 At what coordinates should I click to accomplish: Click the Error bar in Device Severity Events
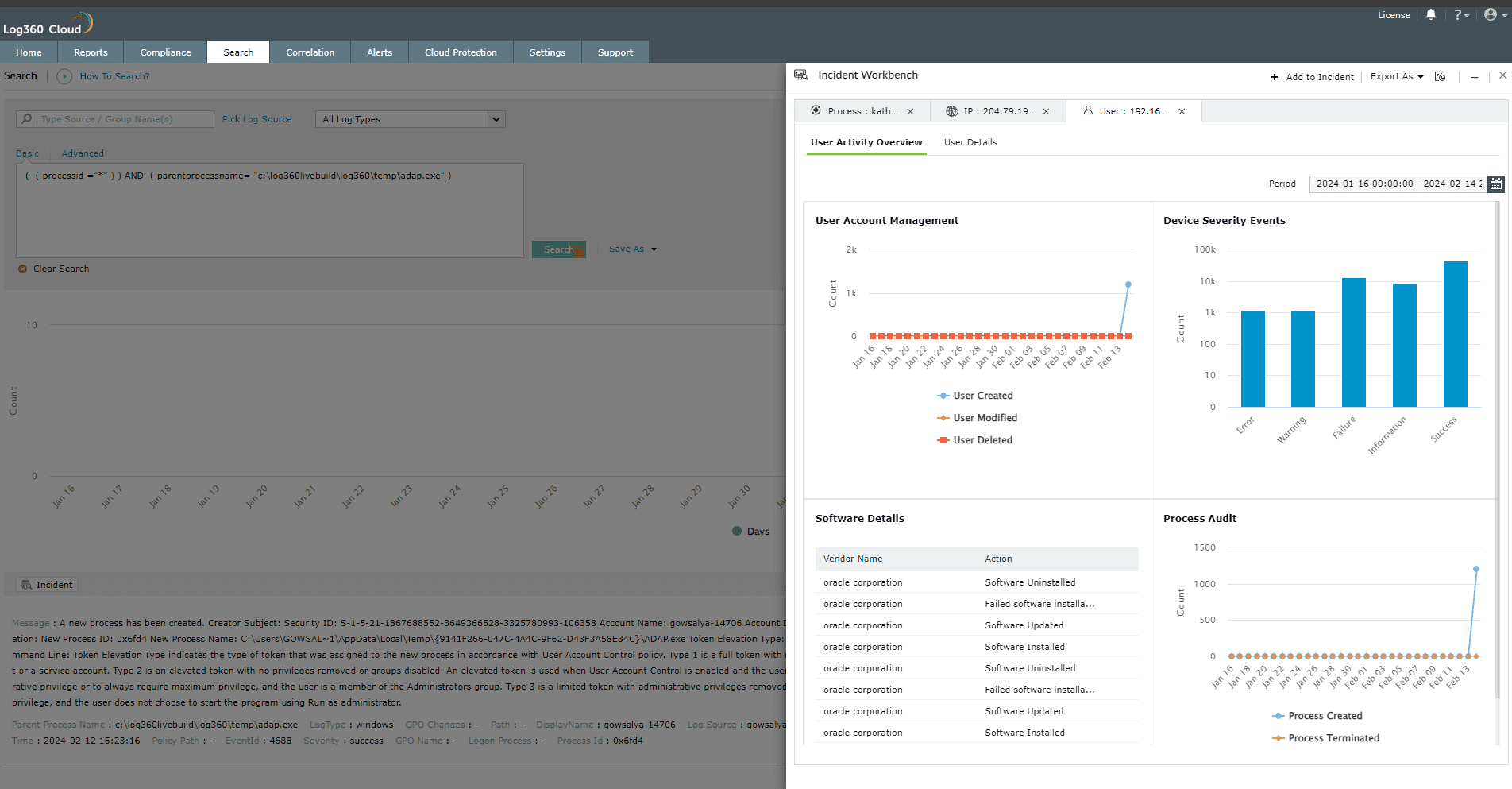click(1253, 359)
